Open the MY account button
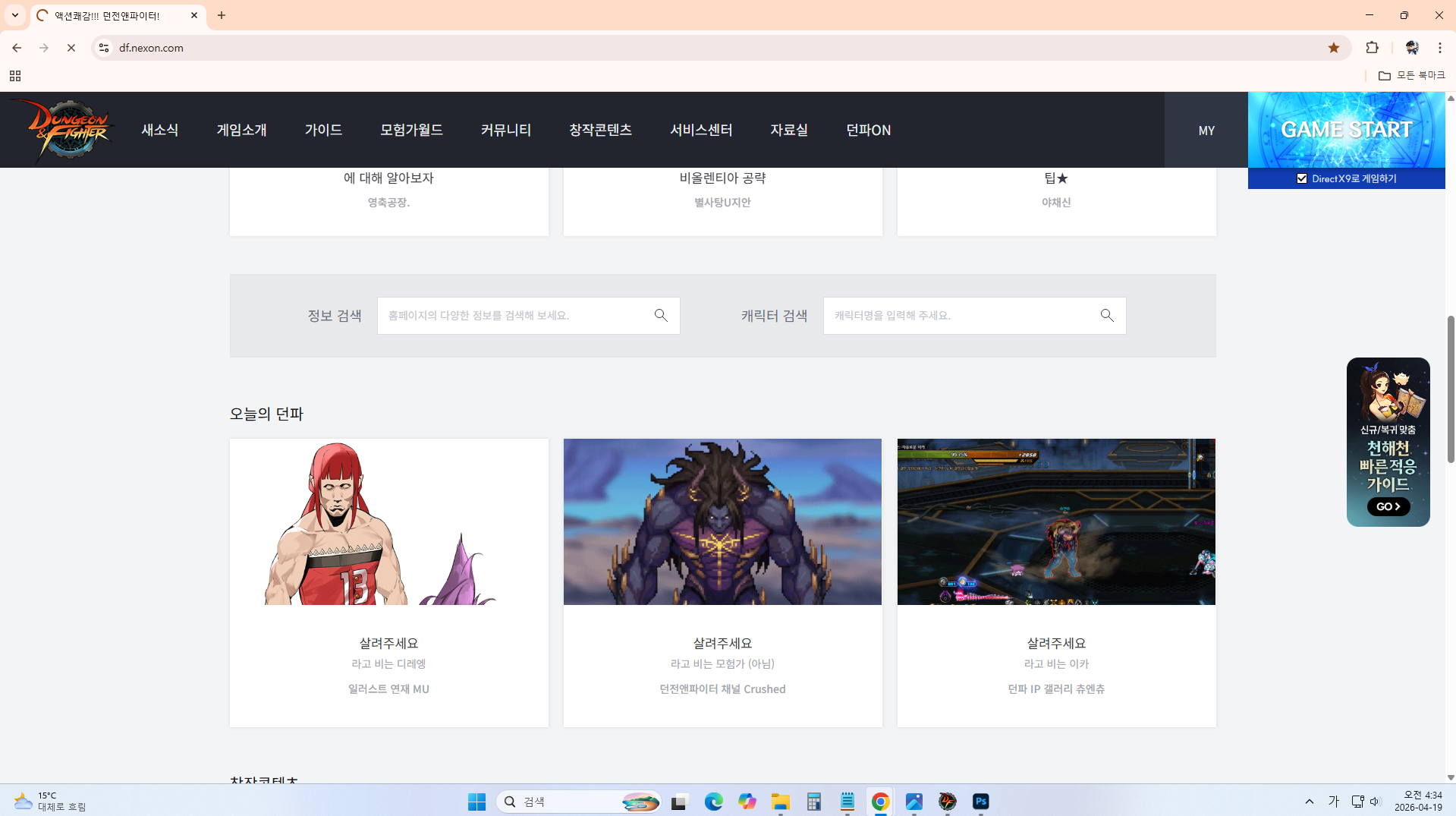This screenshot has width=1456, height=816. [1206, 131]
